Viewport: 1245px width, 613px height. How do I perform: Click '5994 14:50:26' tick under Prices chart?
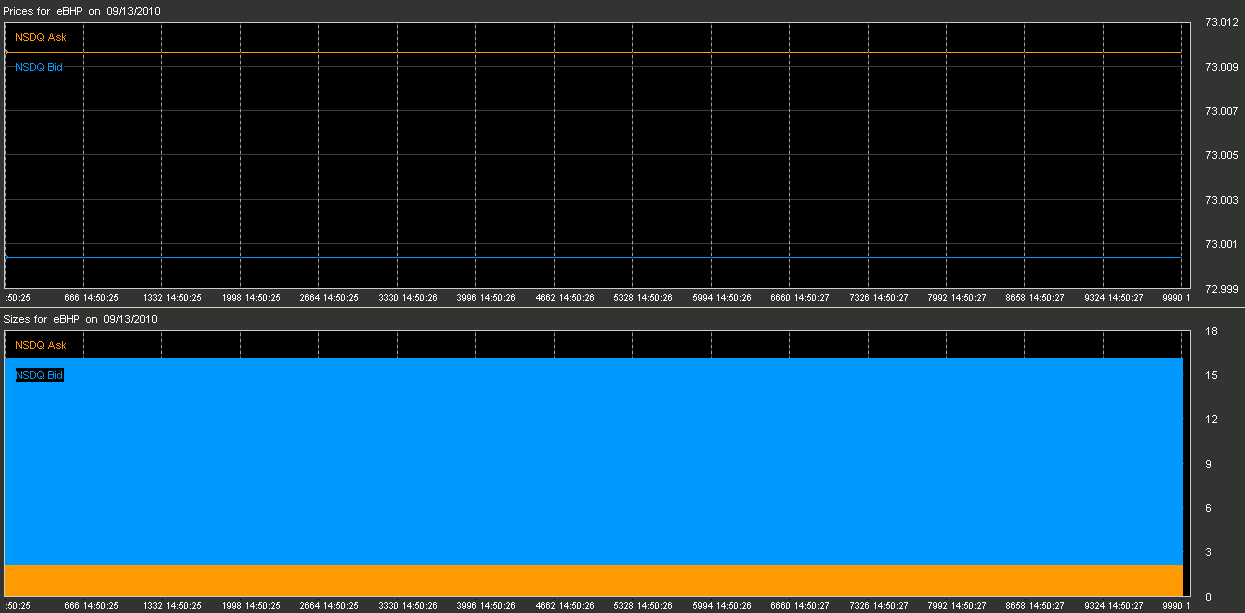pyautogui.click(x=721, y=297)
